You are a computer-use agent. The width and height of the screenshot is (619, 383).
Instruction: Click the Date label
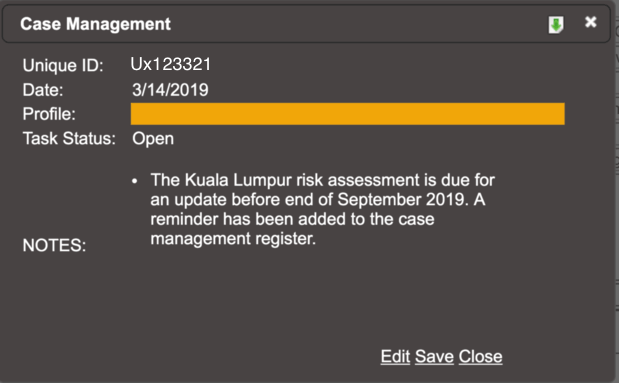pyautogui.click(x=43, y=90)
